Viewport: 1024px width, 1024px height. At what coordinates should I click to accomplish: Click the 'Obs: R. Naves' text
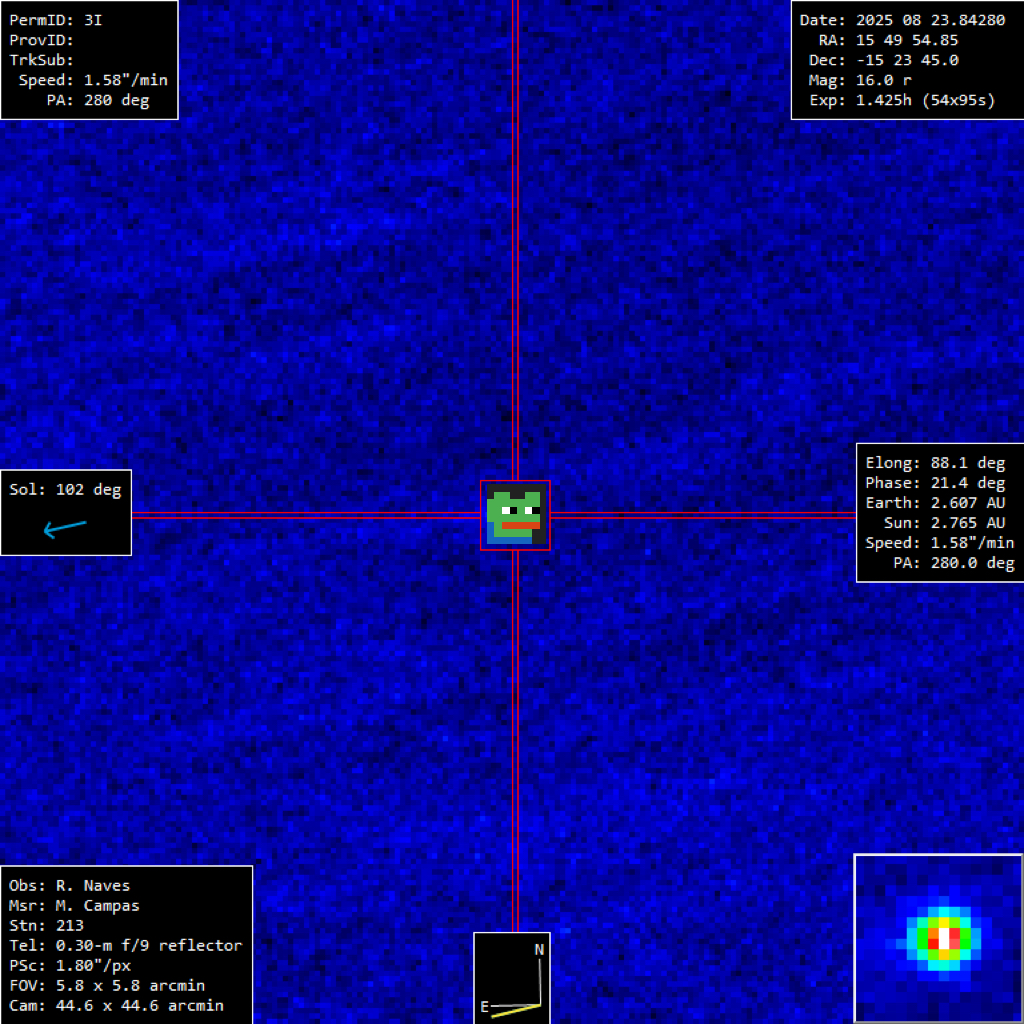point(70,886)
